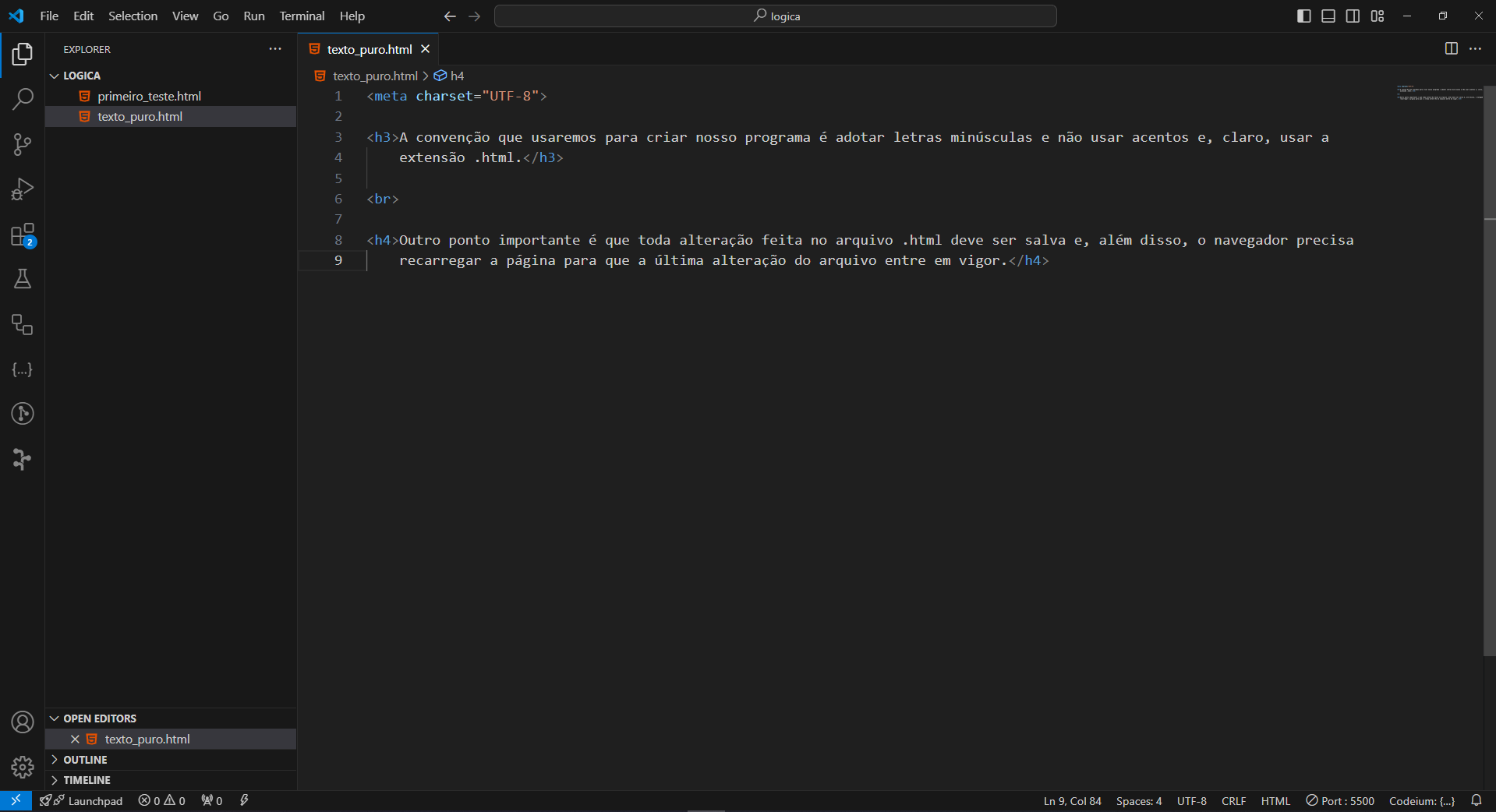This screenshot has height=812, width=1496.
Task: Click the Live Server Port : 5500 button
Action: [1339, 800]
